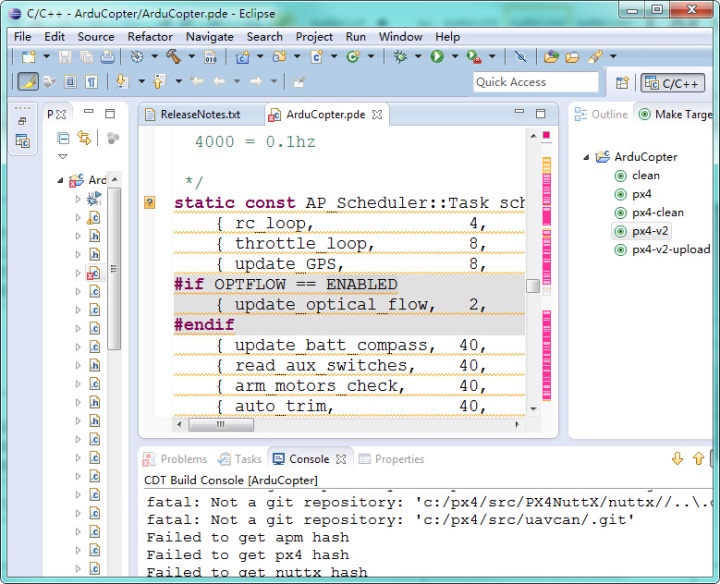720x584 pixels.
Task: Click the skip all breakpoints icon
Action: click(521, 56)
